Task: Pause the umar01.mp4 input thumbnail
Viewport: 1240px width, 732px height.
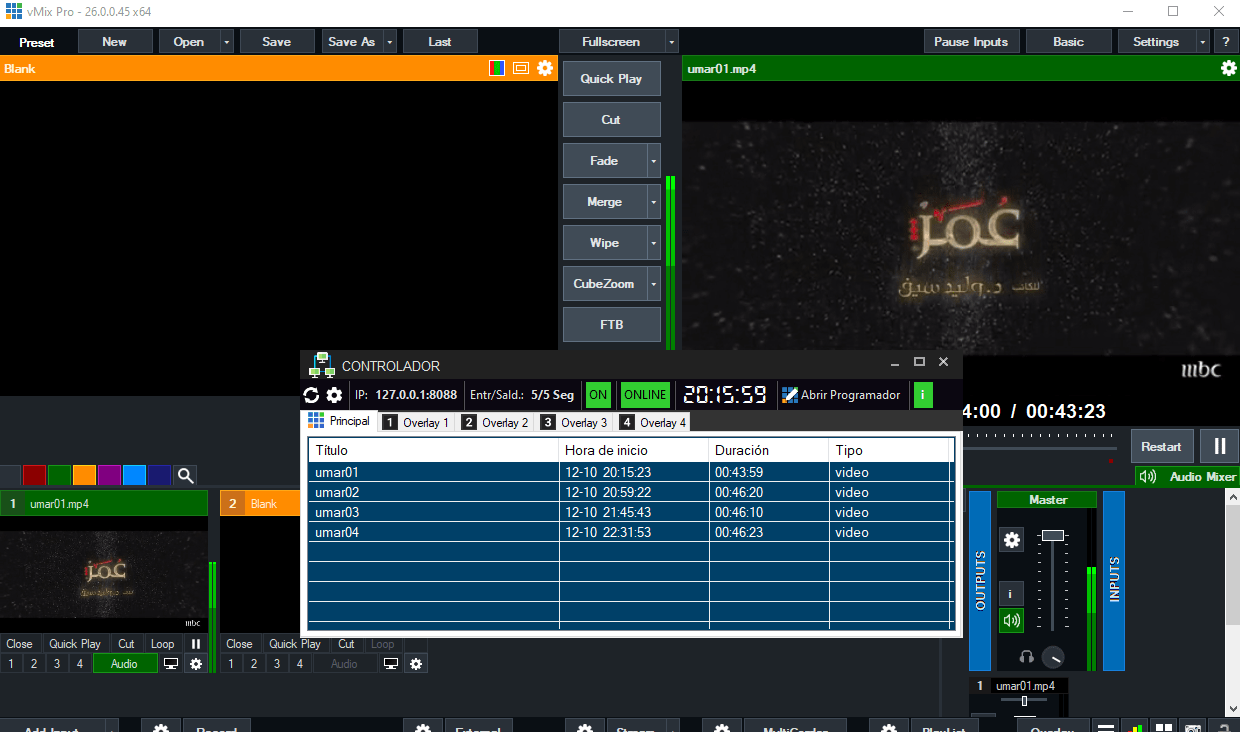Action: tap(196, 644)
